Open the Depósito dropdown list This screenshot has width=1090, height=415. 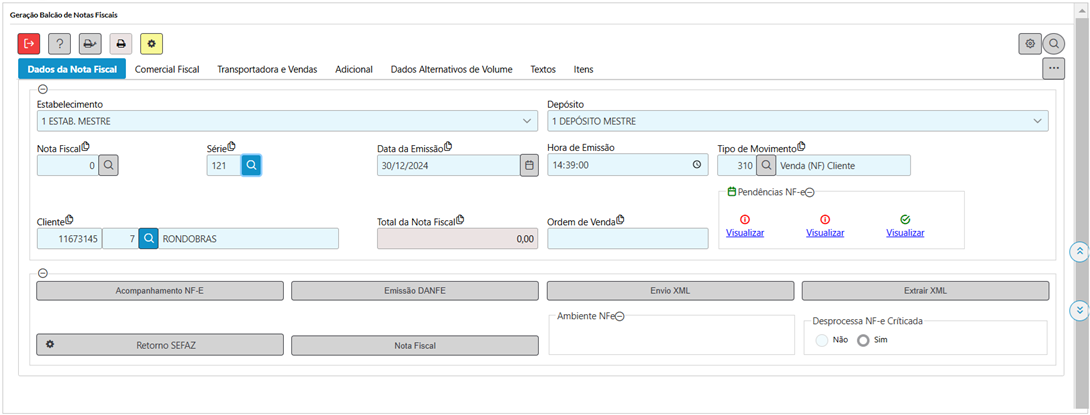1037,121
